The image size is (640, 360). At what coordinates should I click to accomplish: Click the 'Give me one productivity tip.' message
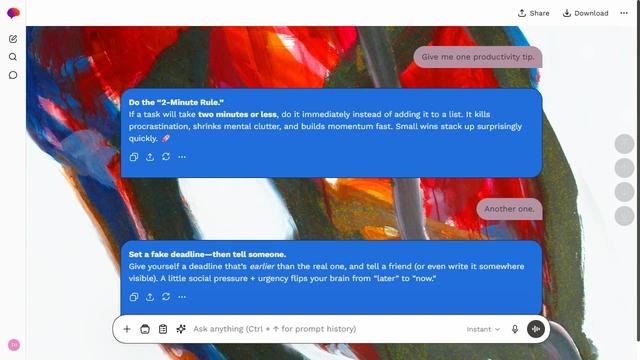click(478, 57)
